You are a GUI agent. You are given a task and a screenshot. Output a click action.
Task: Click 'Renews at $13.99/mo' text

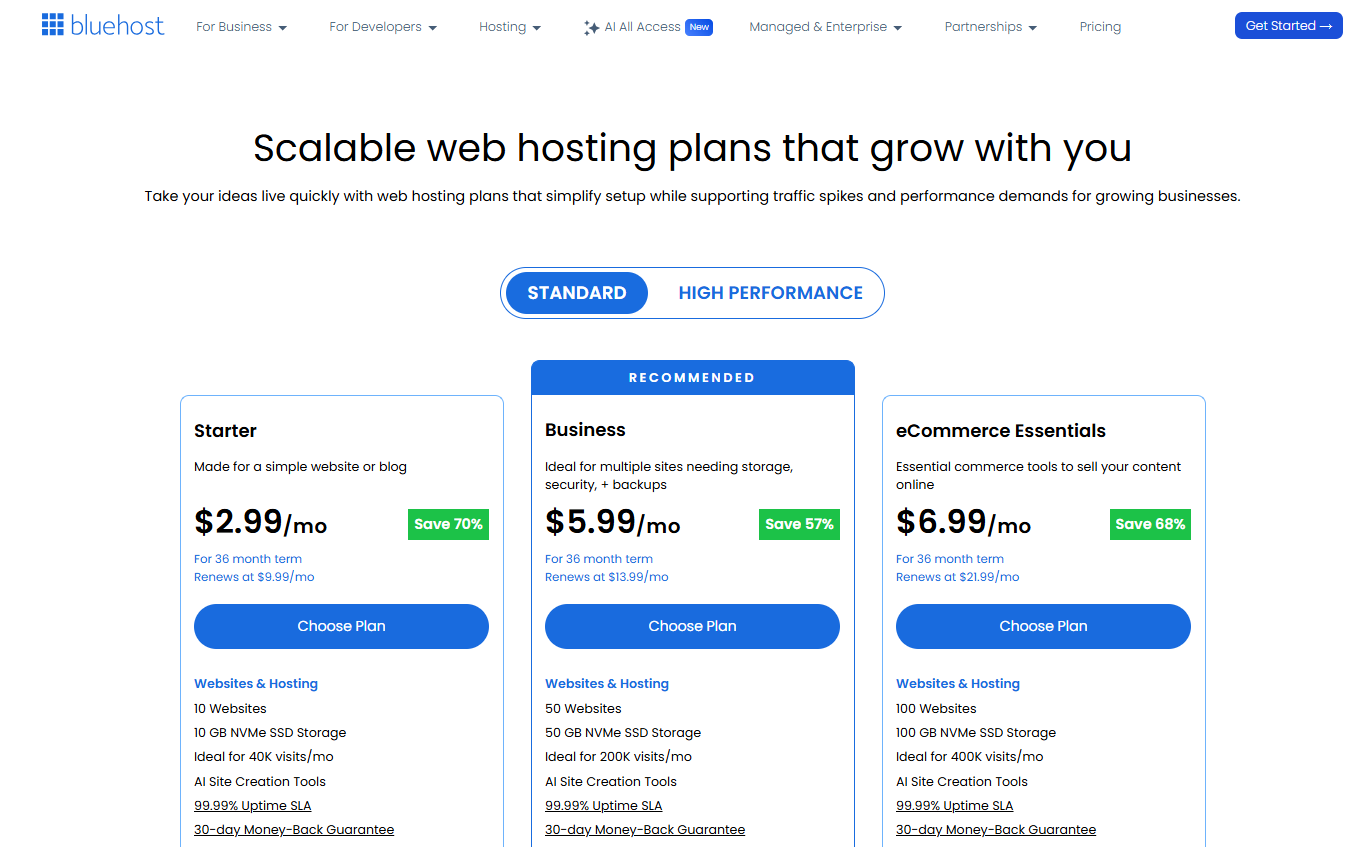(x=607, y=577)
